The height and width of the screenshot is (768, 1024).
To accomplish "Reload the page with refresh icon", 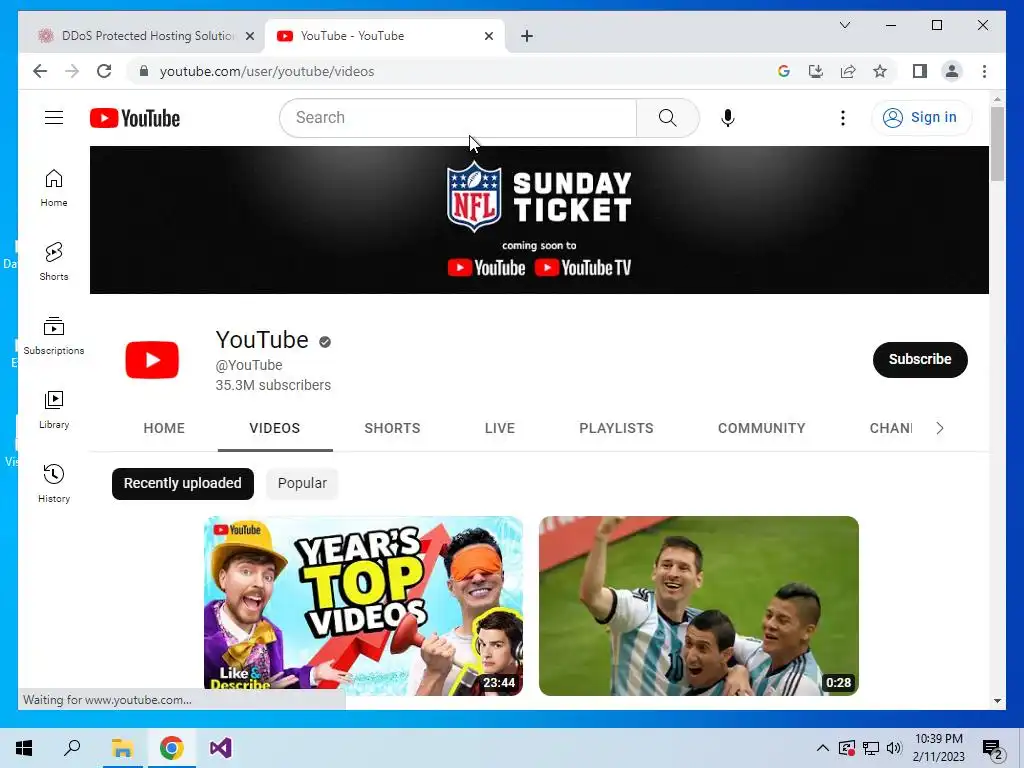I will click(104, 71).
